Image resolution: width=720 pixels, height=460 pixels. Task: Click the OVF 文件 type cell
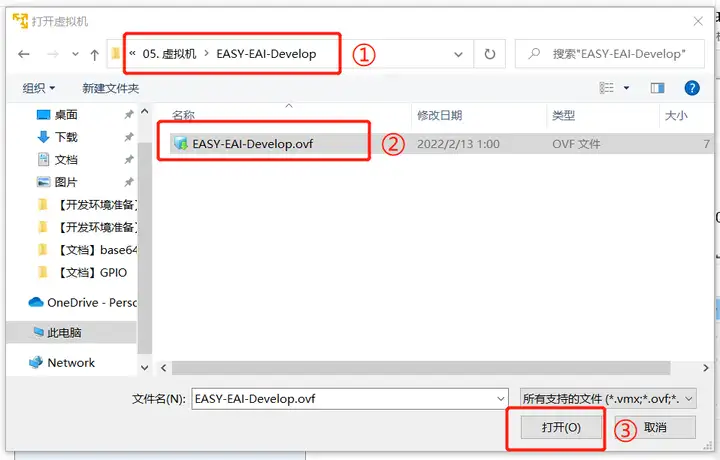(x=576, y=144)
